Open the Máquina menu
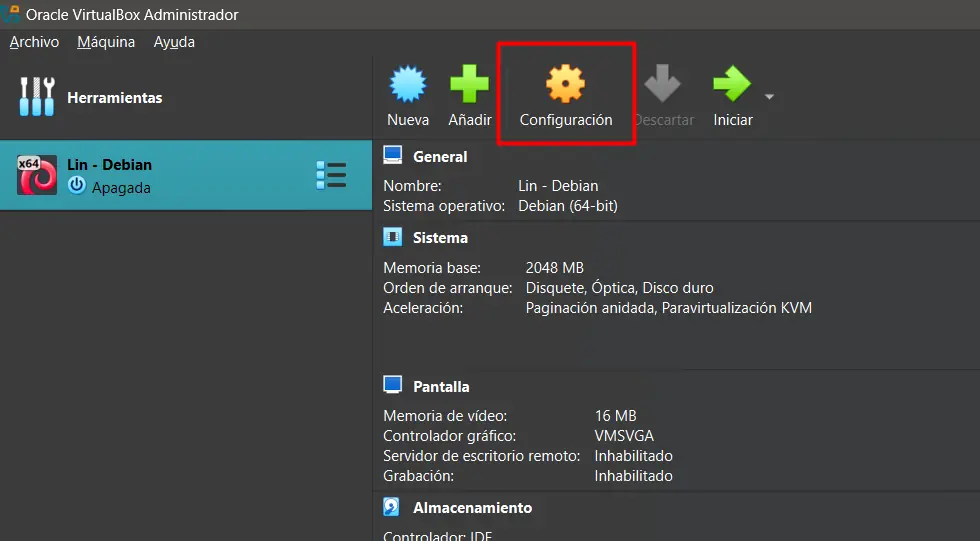This screenshot has width=980, height=541. [x=106, y=42]
